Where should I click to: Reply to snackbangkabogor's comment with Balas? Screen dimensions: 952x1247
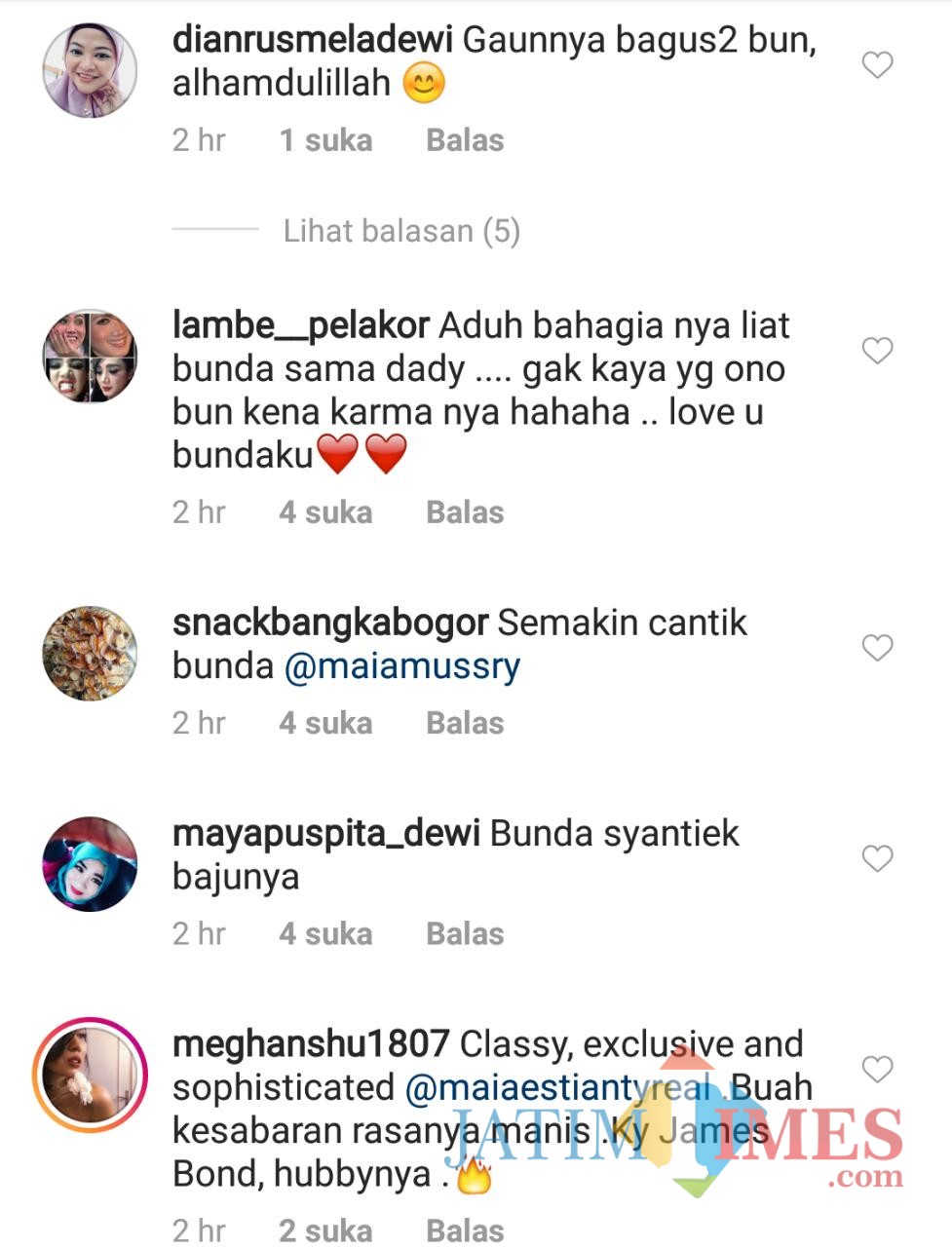465,723
